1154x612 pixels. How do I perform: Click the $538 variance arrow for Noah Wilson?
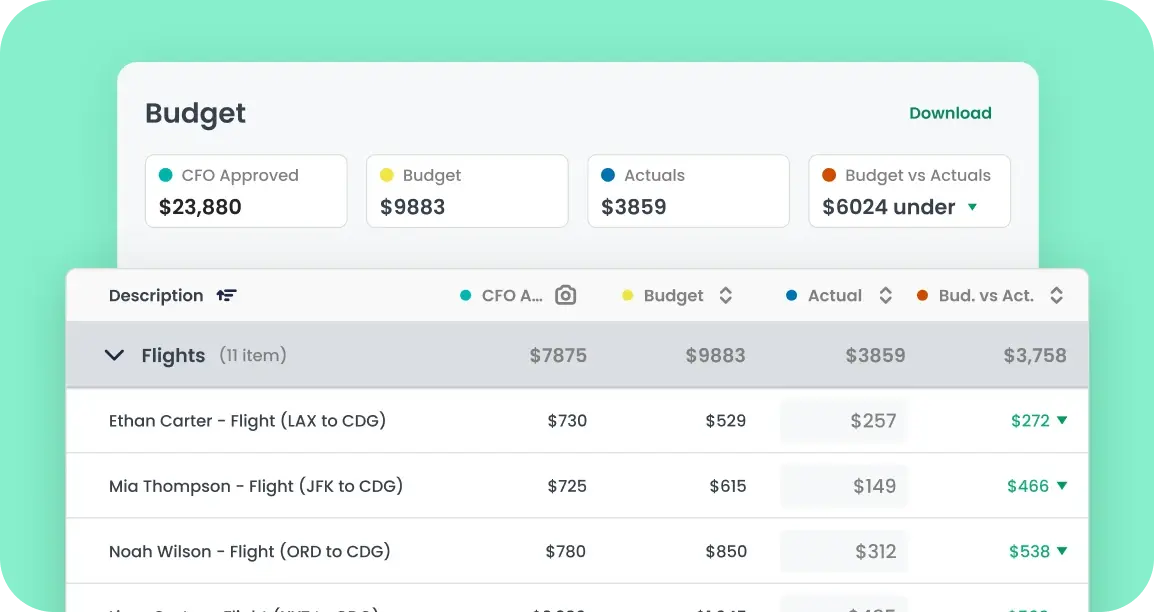click(1062, 551)
